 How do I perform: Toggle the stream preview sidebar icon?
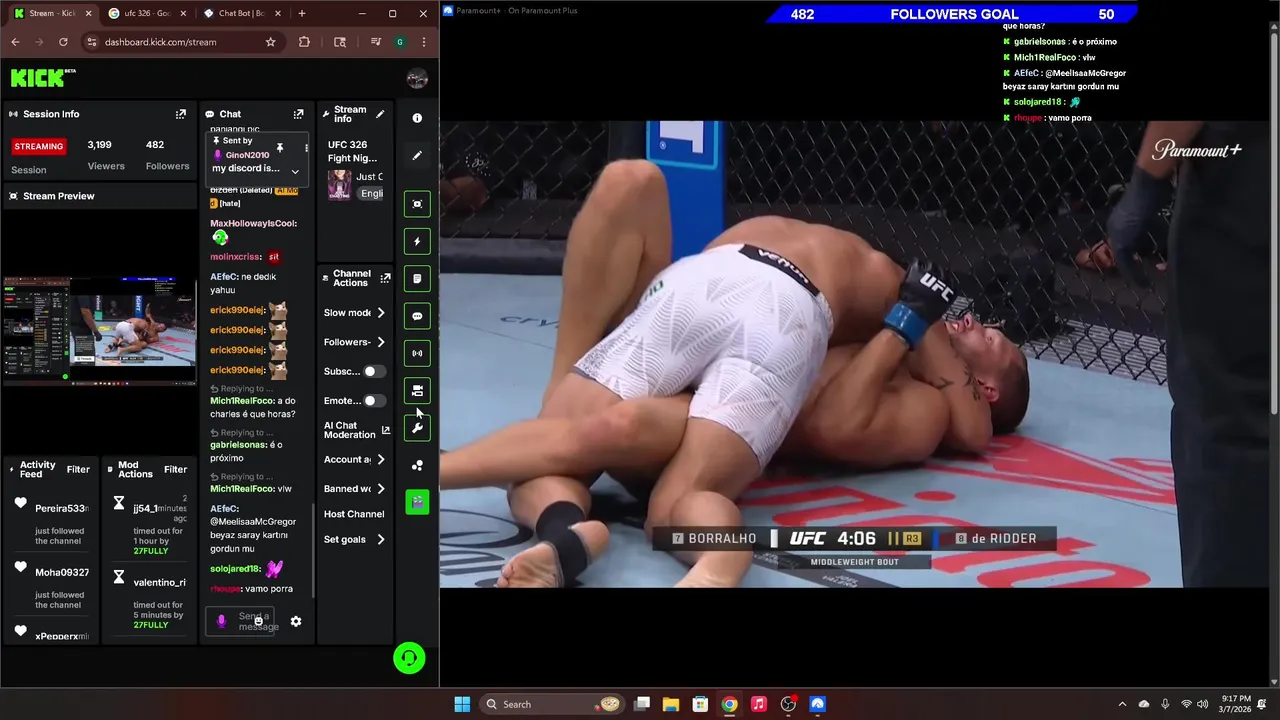tap(417, 204)
